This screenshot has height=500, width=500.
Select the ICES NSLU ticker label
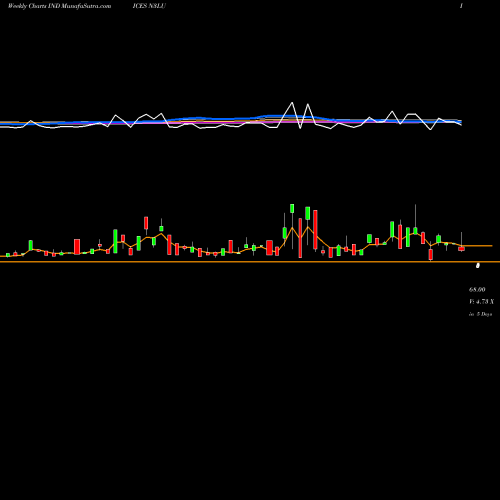149,6
